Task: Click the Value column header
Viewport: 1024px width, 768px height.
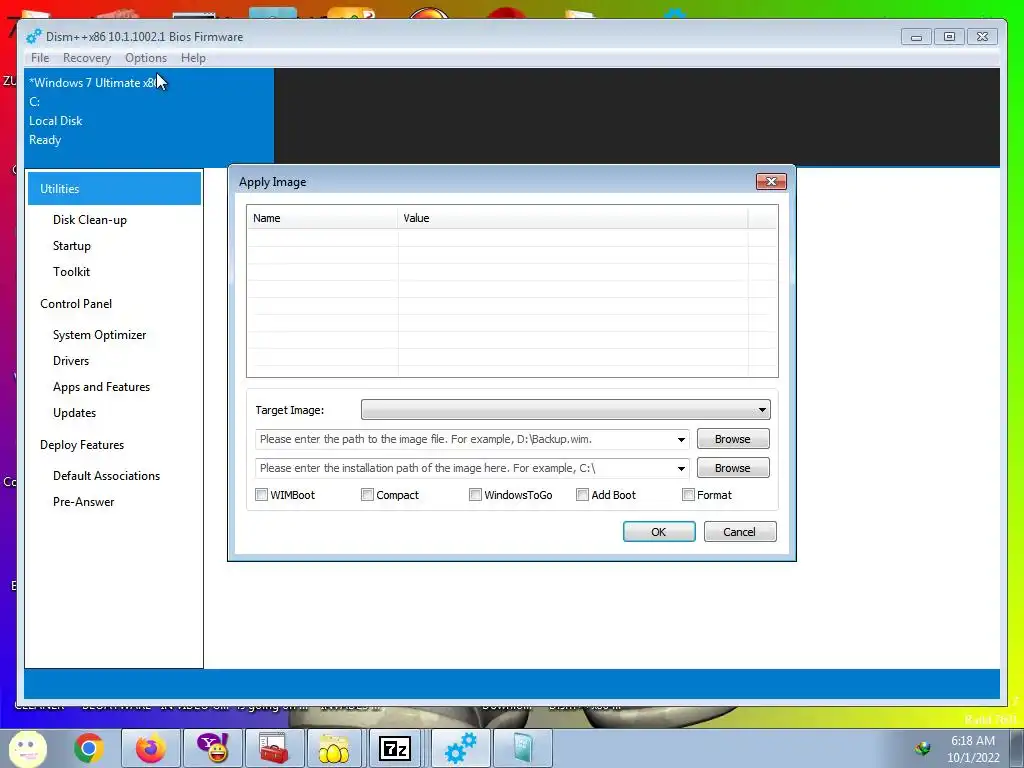Action: [573, 218]
